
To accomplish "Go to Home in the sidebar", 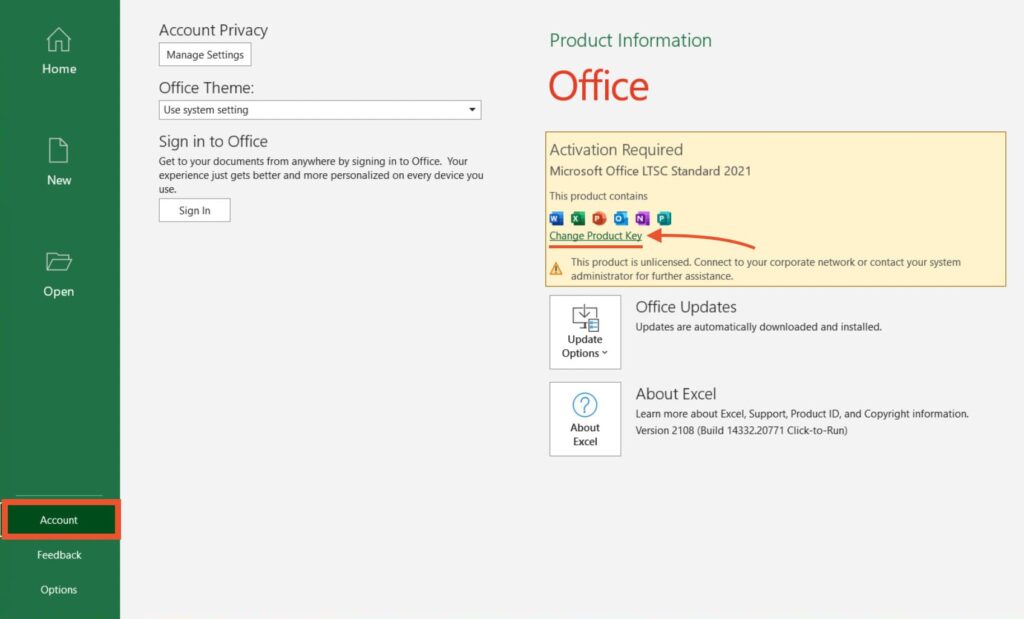I will pyautogui.click(x=59, y=52).
